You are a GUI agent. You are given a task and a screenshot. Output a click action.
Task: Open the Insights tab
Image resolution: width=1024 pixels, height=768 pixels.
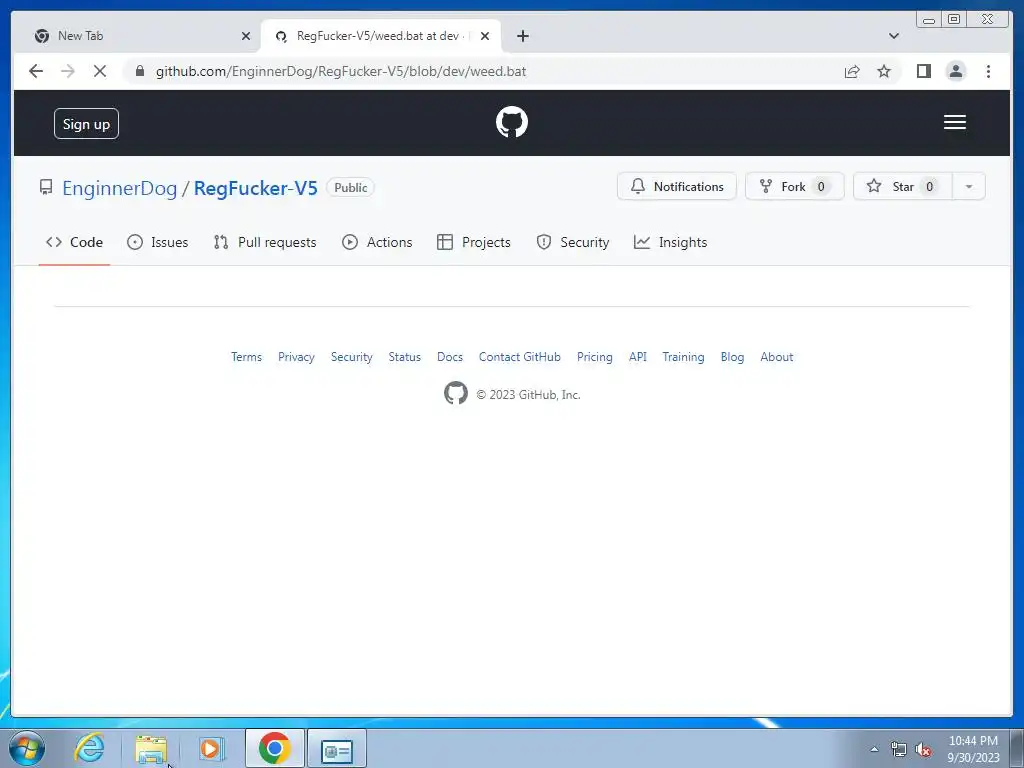coord(670,242)
